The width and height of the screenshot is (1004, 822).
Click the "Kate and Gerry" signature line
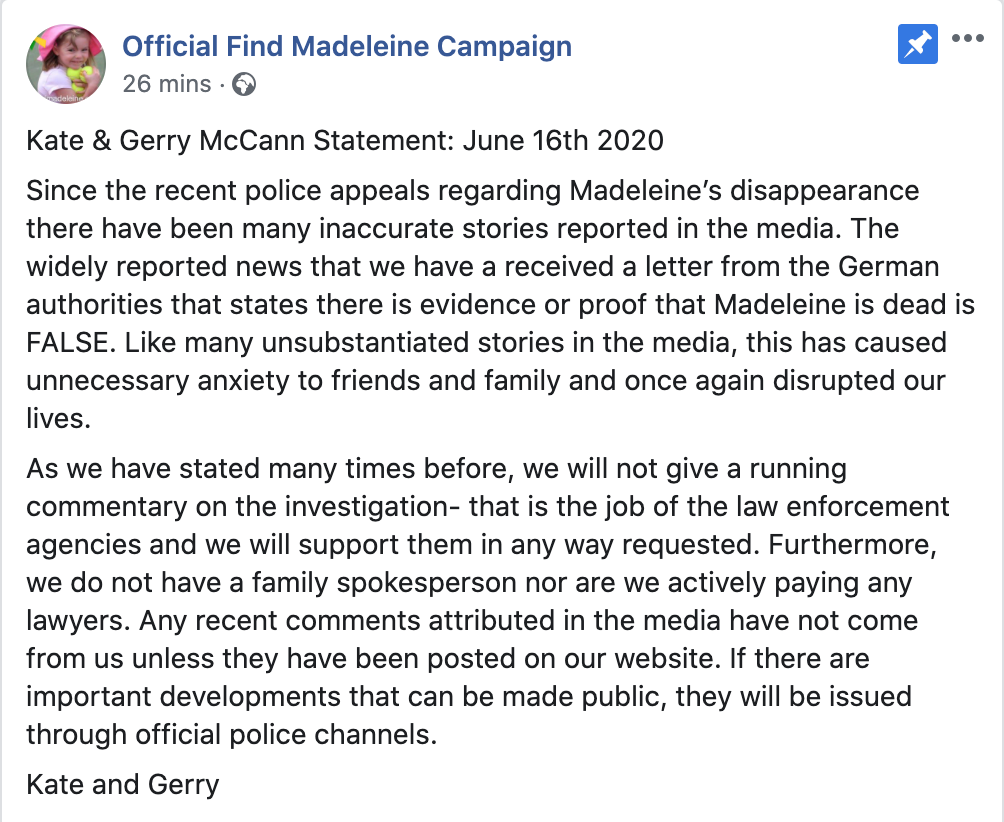122,783
